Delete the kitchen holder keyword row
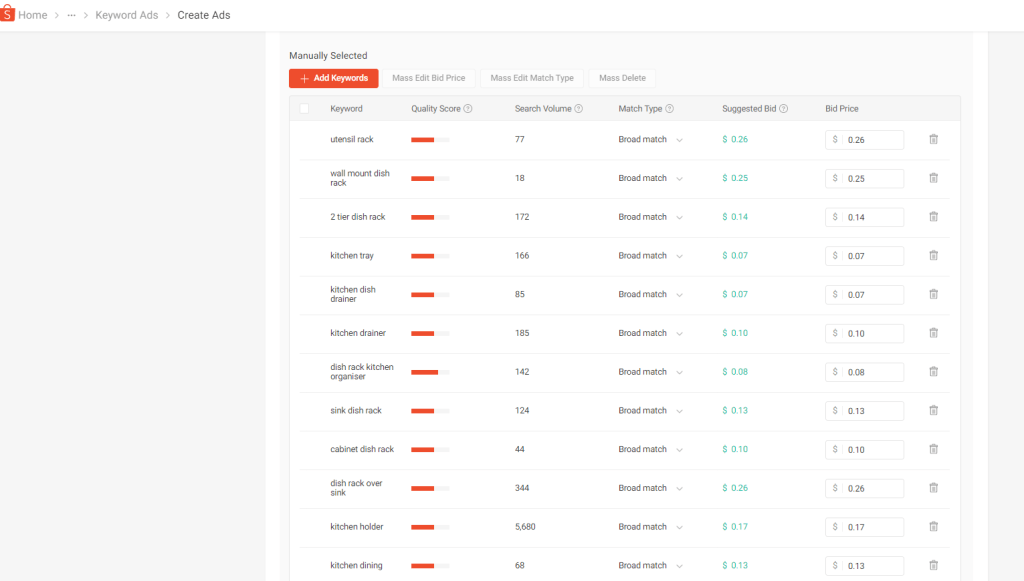The image size is (1024, 581). click(x=933, y=527)
